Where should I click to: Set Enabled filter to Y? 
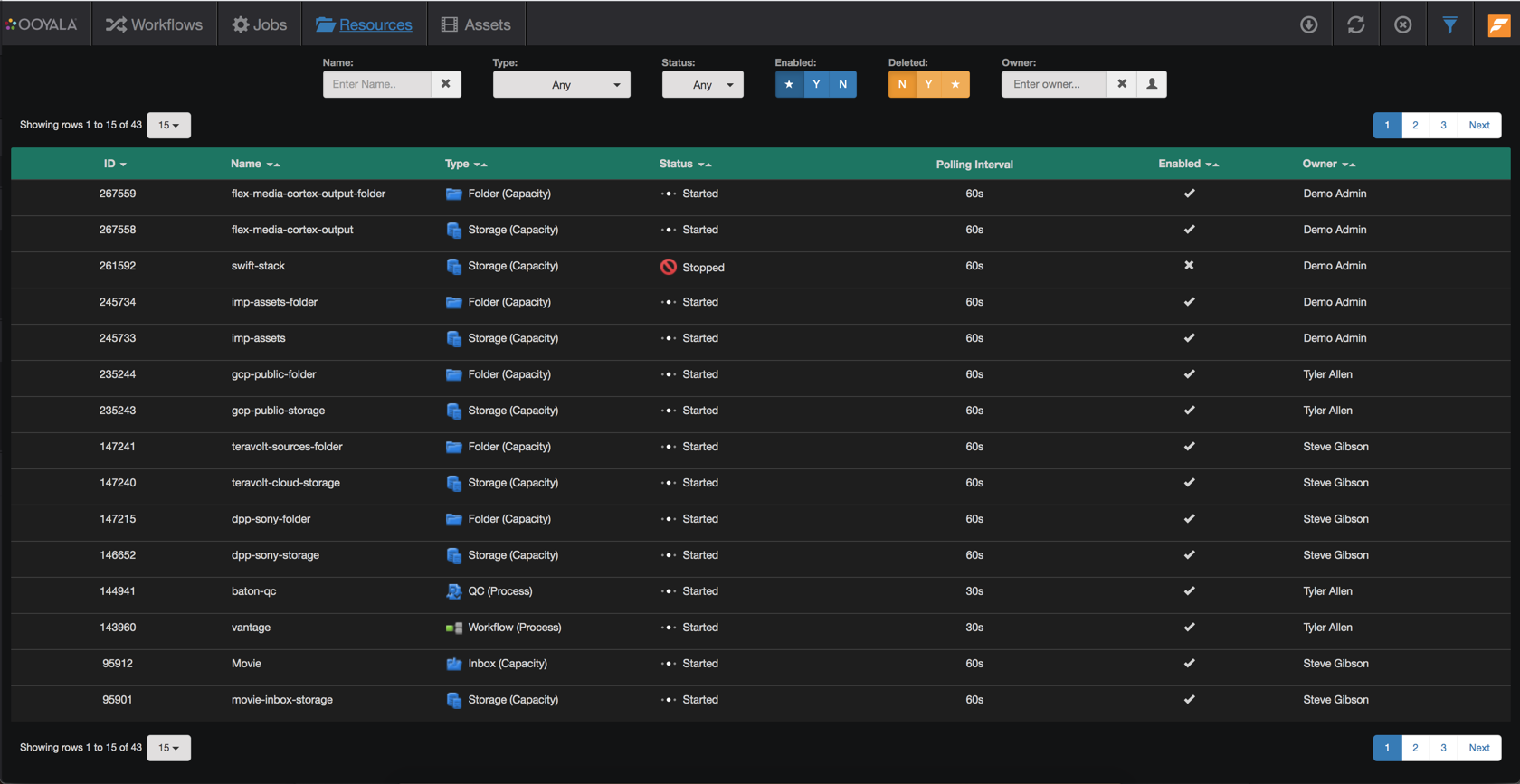click(816, 84)
